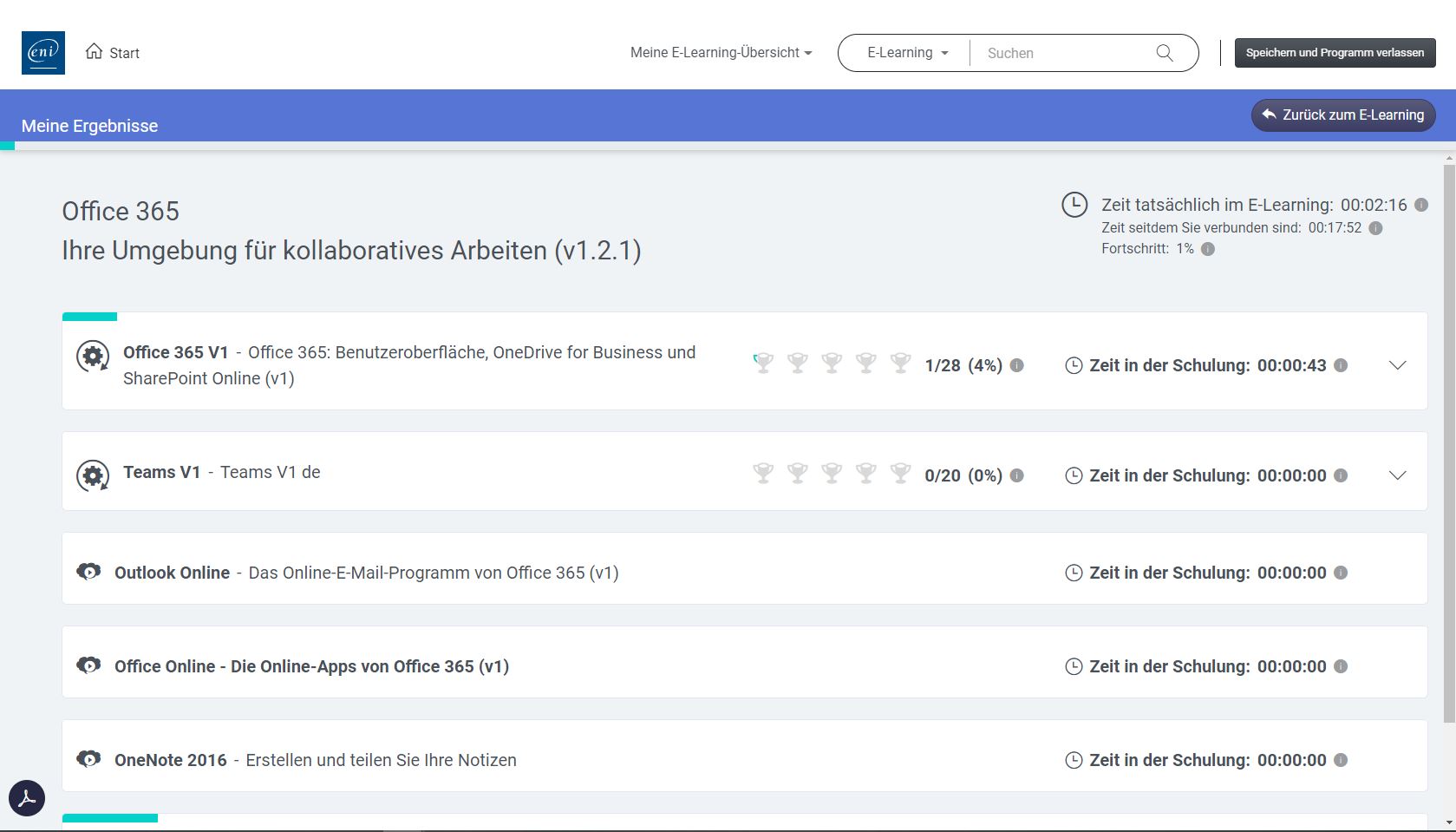
Task: Click video icon of Office Online
Action: click(x=88, y=665)
